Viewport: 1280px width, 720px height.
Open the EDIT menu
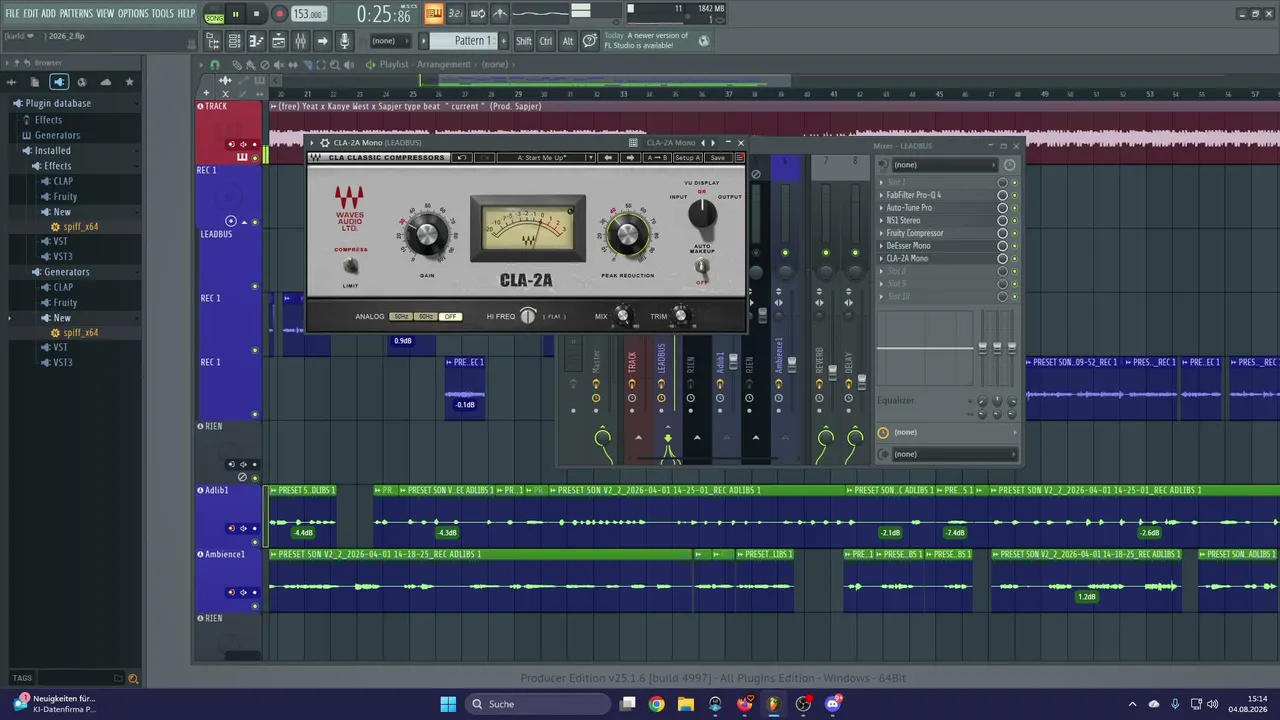point(31,13)
